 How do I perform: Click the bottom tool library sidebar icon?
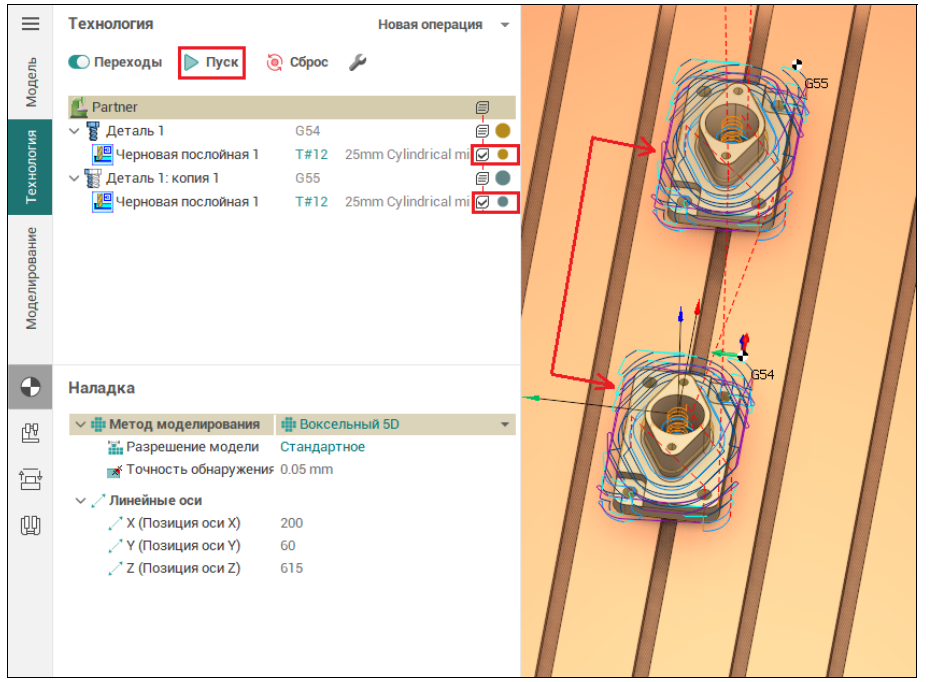[30, 524]
